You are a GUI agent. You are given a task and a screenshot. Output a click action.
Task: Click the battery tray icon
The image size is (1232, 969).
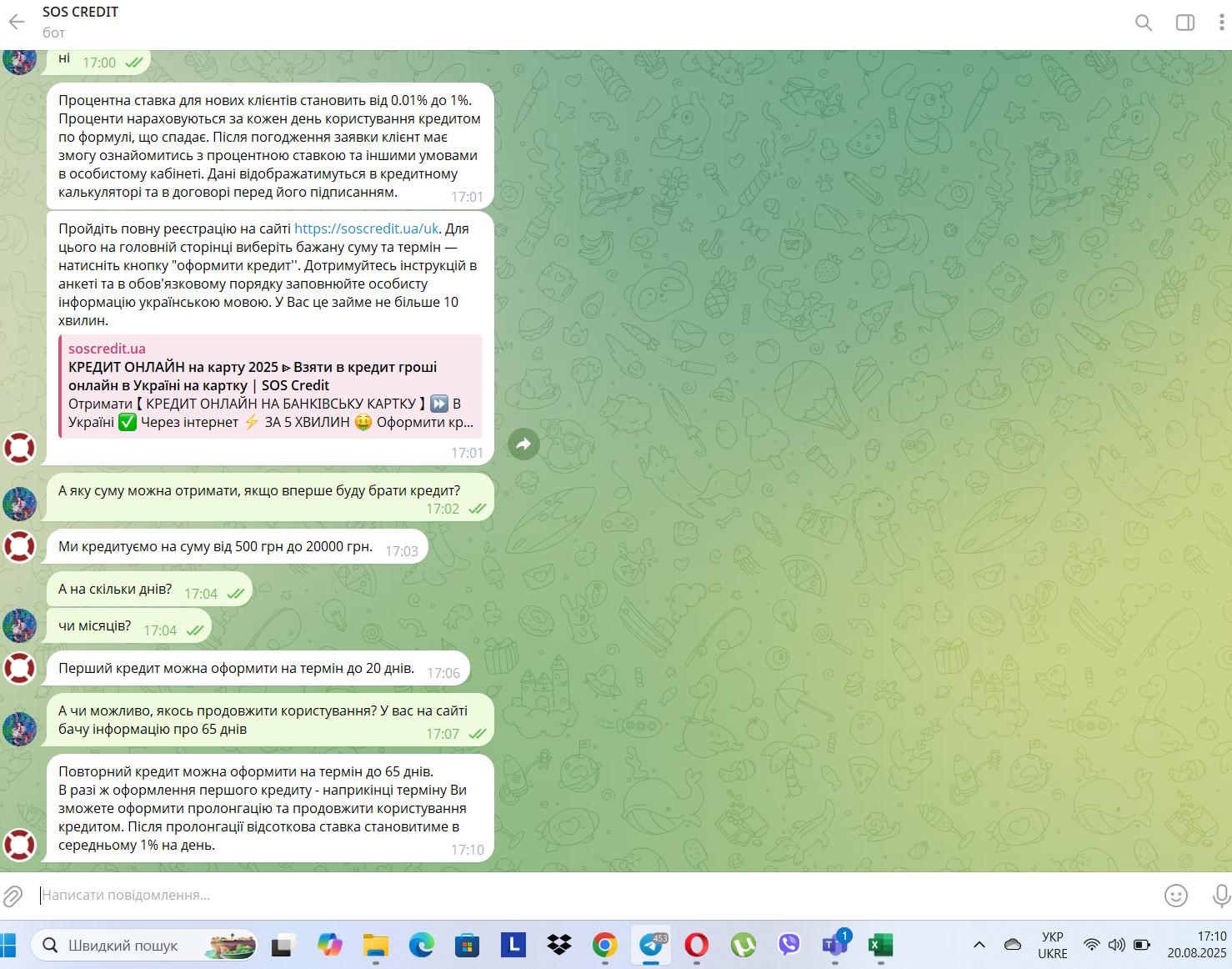point(1142,945)
